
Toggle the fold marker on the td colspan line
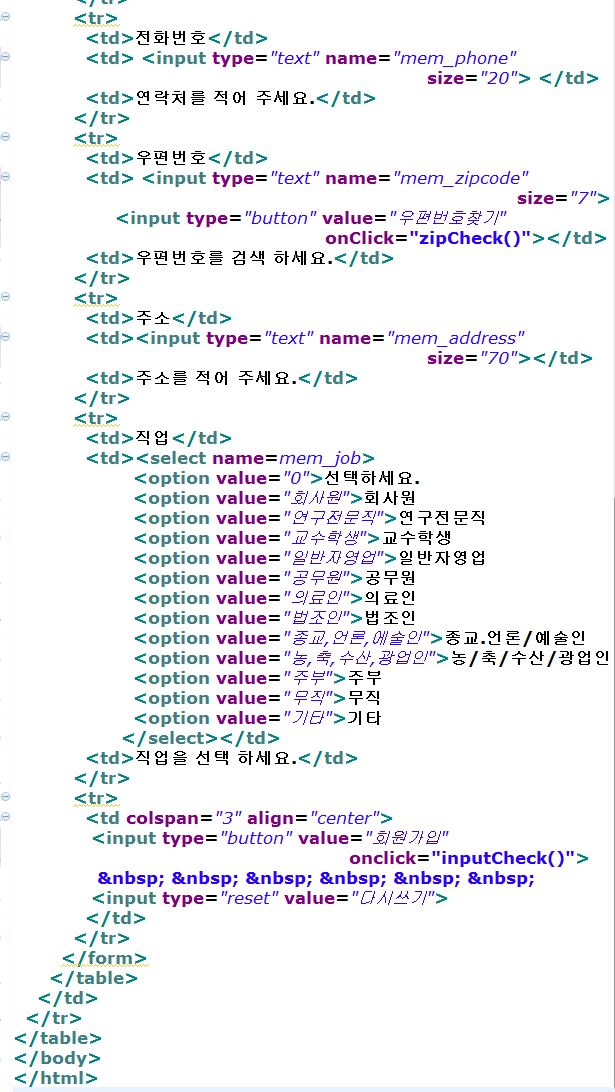[5, 816]
